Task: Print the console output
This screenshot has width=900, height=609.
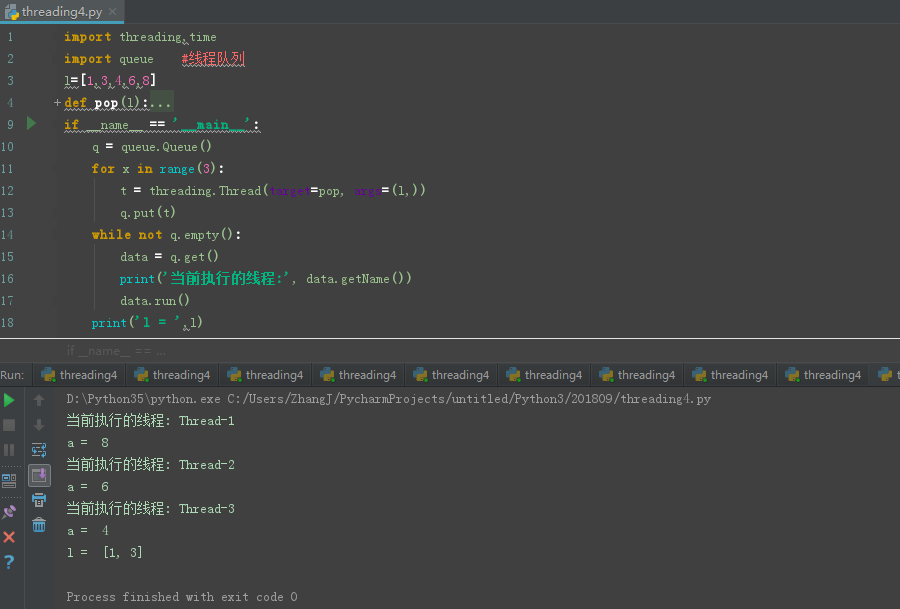Action: point(39,500)
